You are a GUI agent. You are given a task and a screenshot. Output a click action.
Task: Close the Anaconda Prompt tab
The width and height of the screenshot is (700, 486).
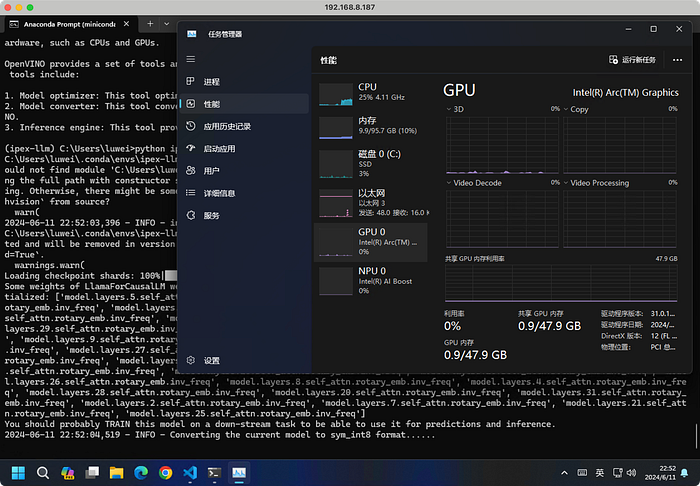tap(126, 24)
